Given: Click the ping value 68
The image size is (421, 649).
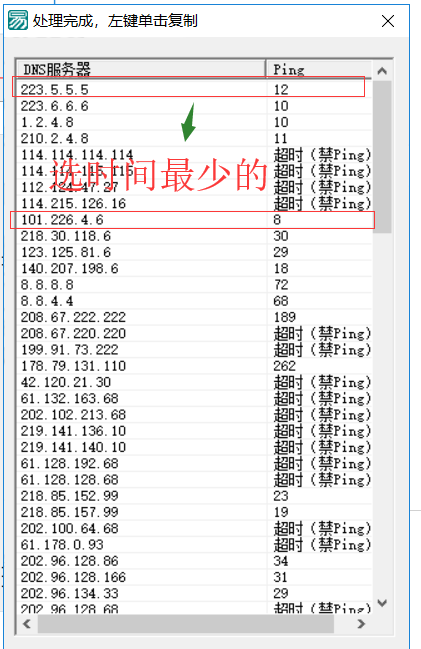Looking at the screenshot, I should [281, 301].
